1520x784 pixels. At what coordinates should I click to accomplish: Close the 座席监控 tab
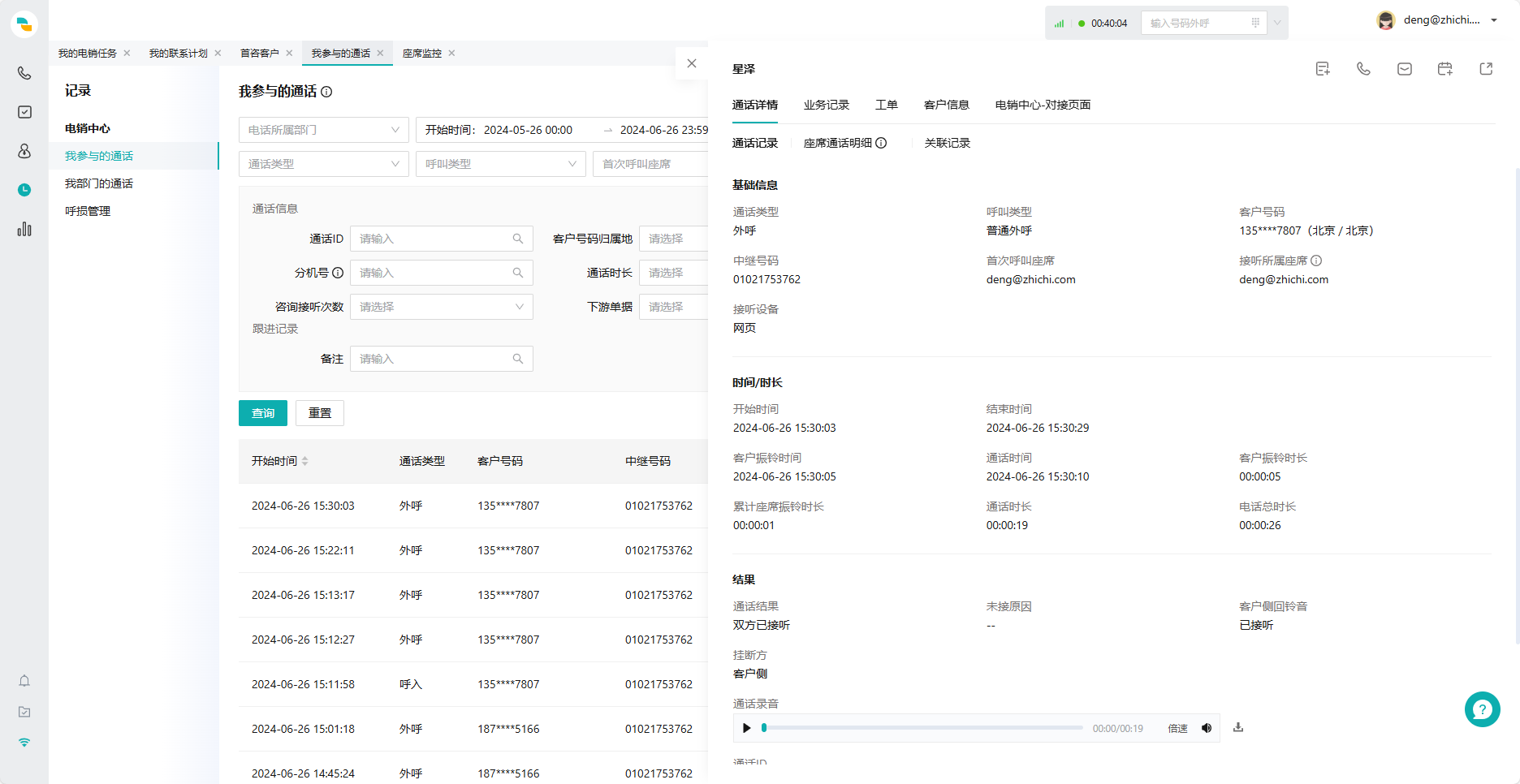[451, 53]
